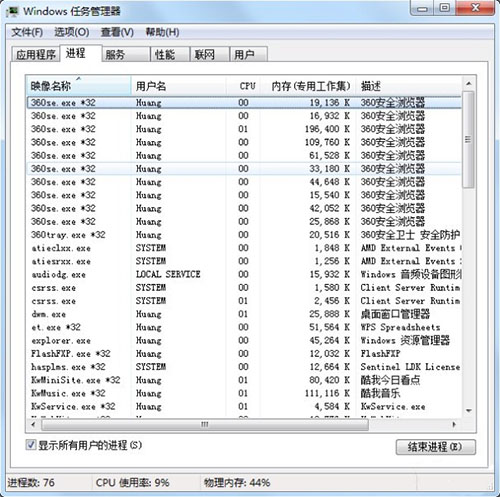Click CPU 使用率: 9% in status bar
500x497 pixels.
click(x=132, y=482)
